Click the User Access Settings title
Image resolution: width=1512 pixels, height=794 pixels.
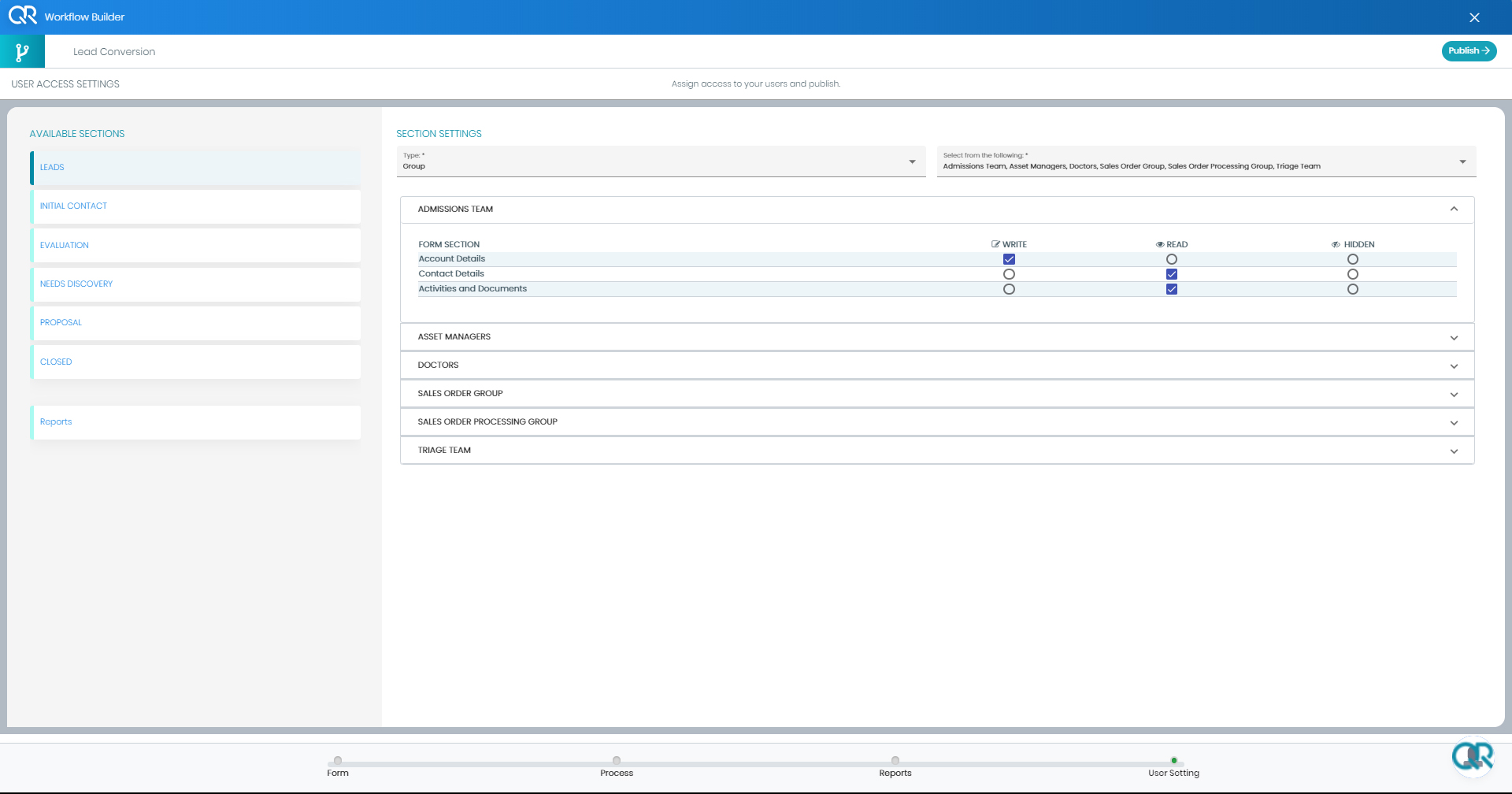point(65,84)
